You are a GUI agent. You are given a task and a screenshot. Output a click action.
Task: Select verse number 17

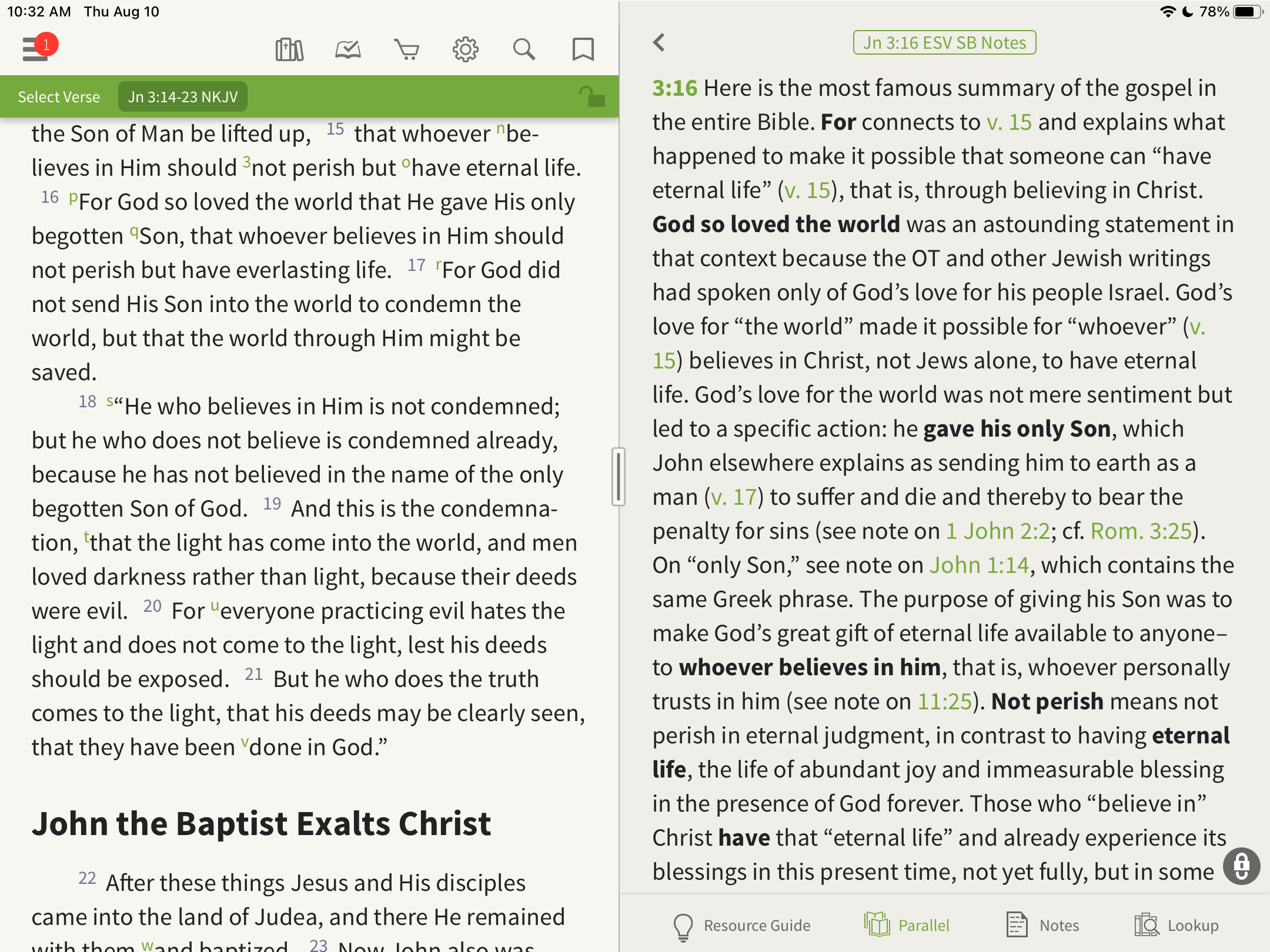[417, 265]
